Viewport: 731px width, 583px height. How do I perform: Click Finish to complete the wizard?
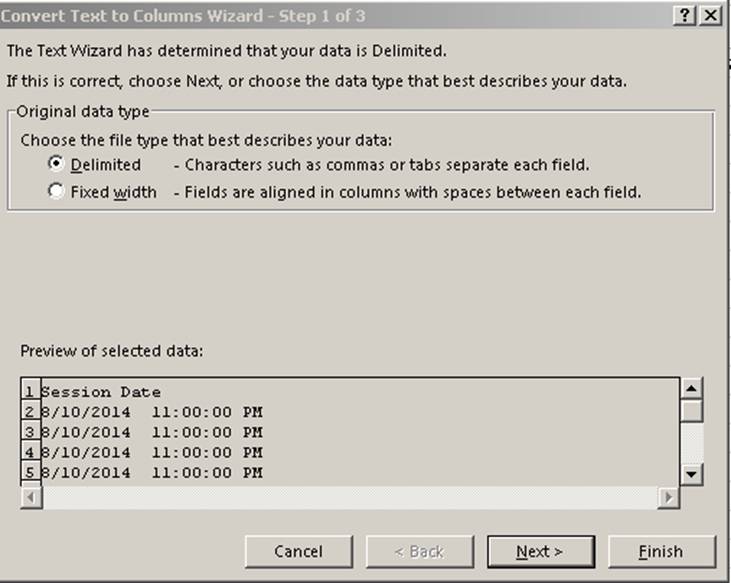660,551
